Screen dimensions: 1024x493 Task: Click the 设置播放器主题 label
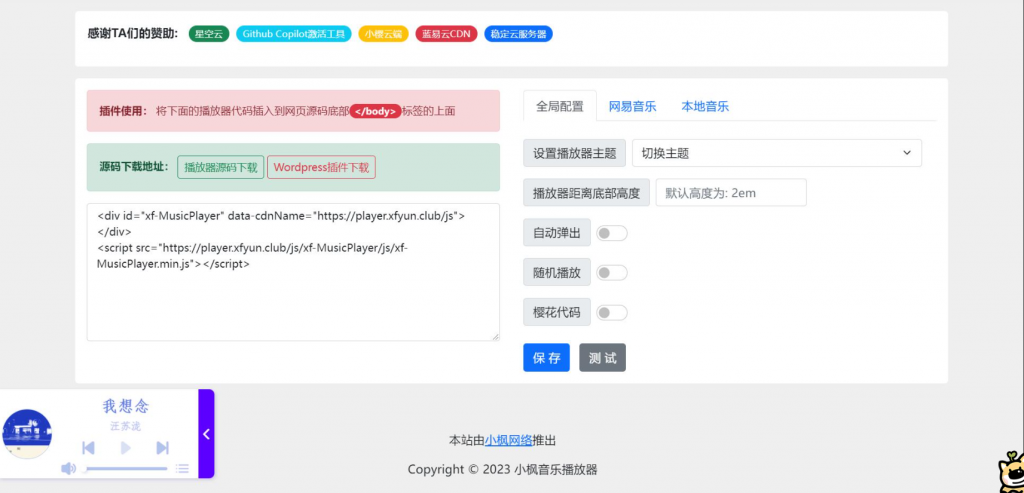[x=575, y=153]
